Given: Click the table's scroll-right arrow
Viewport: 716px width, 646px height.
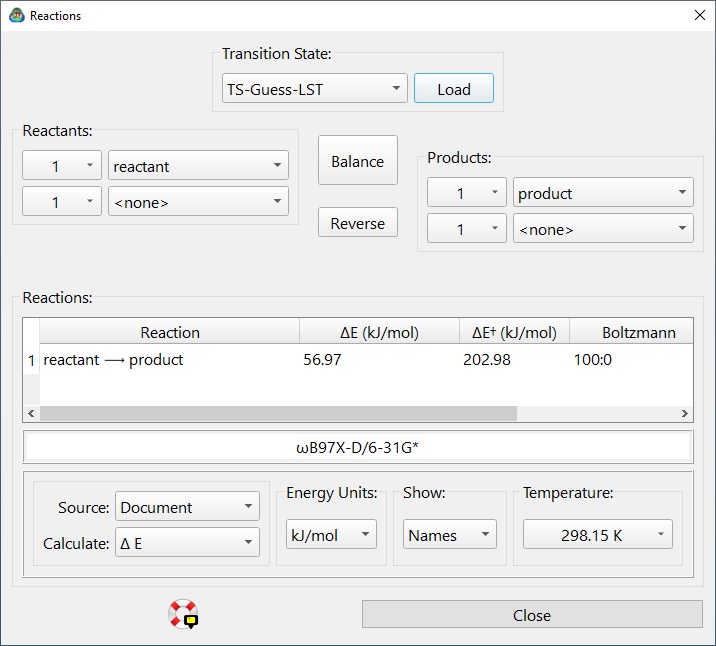Looking at the screenshot, I should (x=684, y=413).
